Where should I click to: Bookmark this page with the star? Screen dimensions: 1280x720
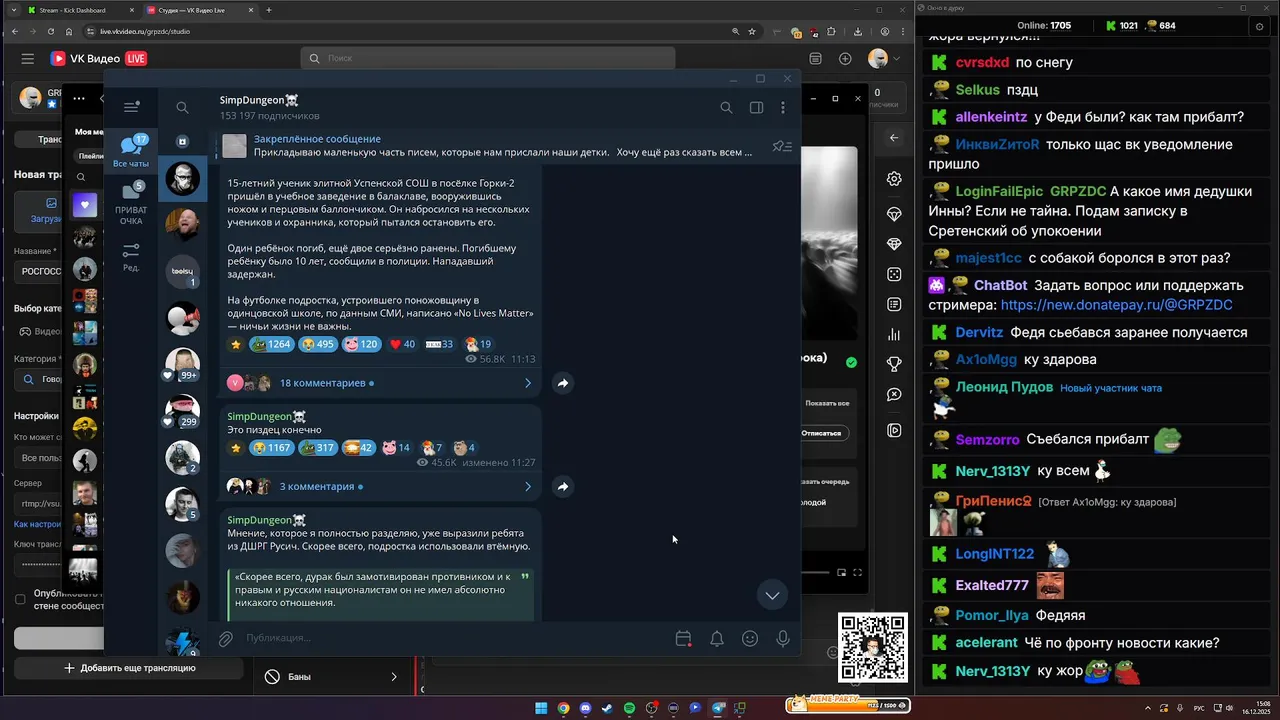point(752,31)
